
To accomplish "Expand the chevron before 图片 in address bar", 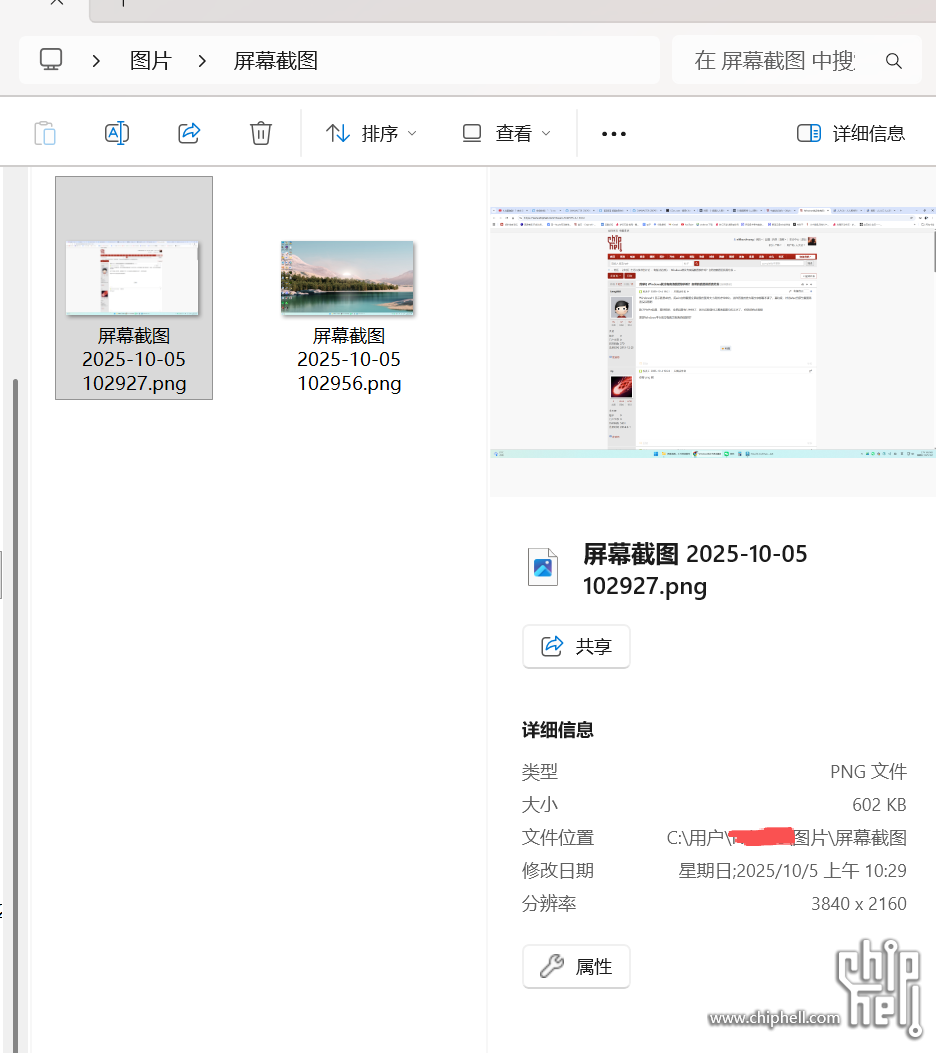I will tap(96, 61).
